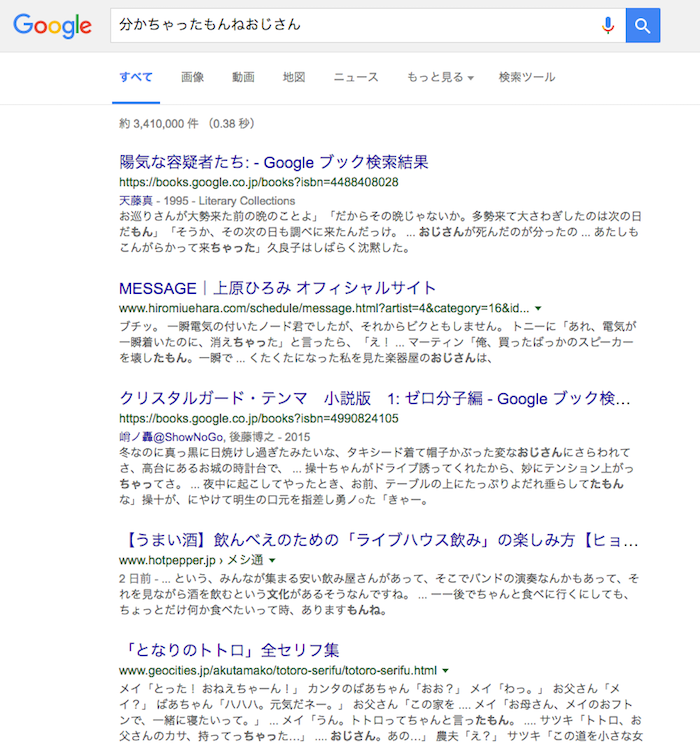700x743 pixels.
Task: Expand dropdown arrow beside hotpepper.jp URL
Action: pyautogui.click(x=272, y=561)
